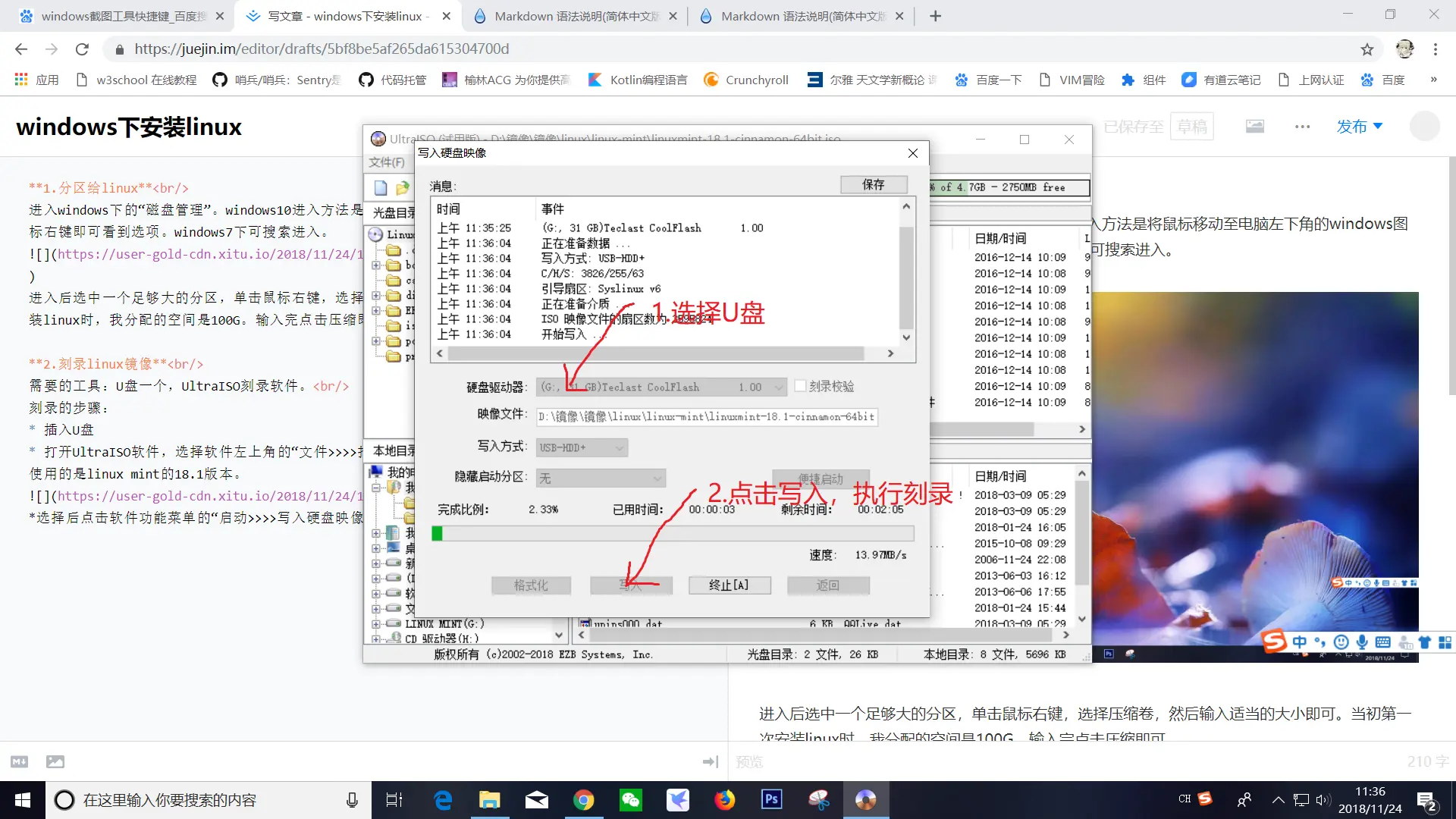Click the cover image icon near 发布
This screenshot has width=1456, height=819.
click(x=1255, y=127)
